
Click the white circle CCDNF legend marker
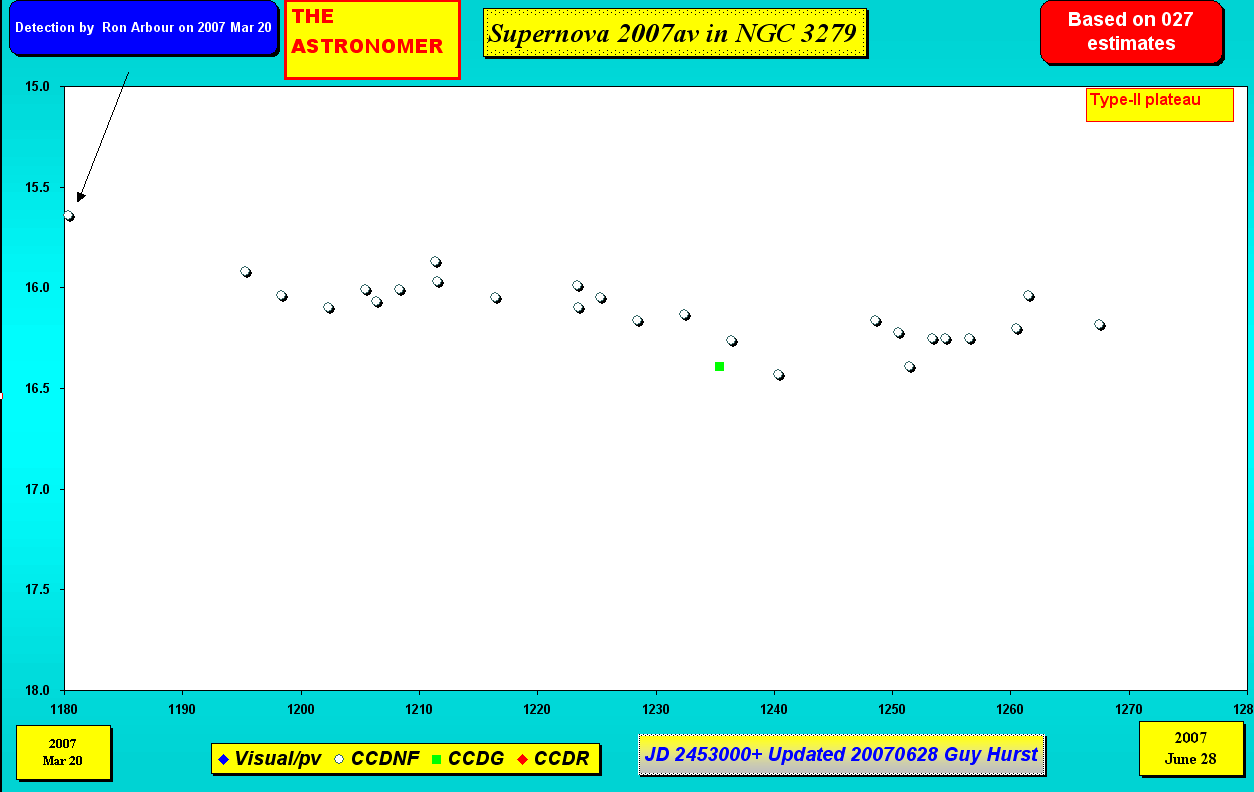click(339, 759)
